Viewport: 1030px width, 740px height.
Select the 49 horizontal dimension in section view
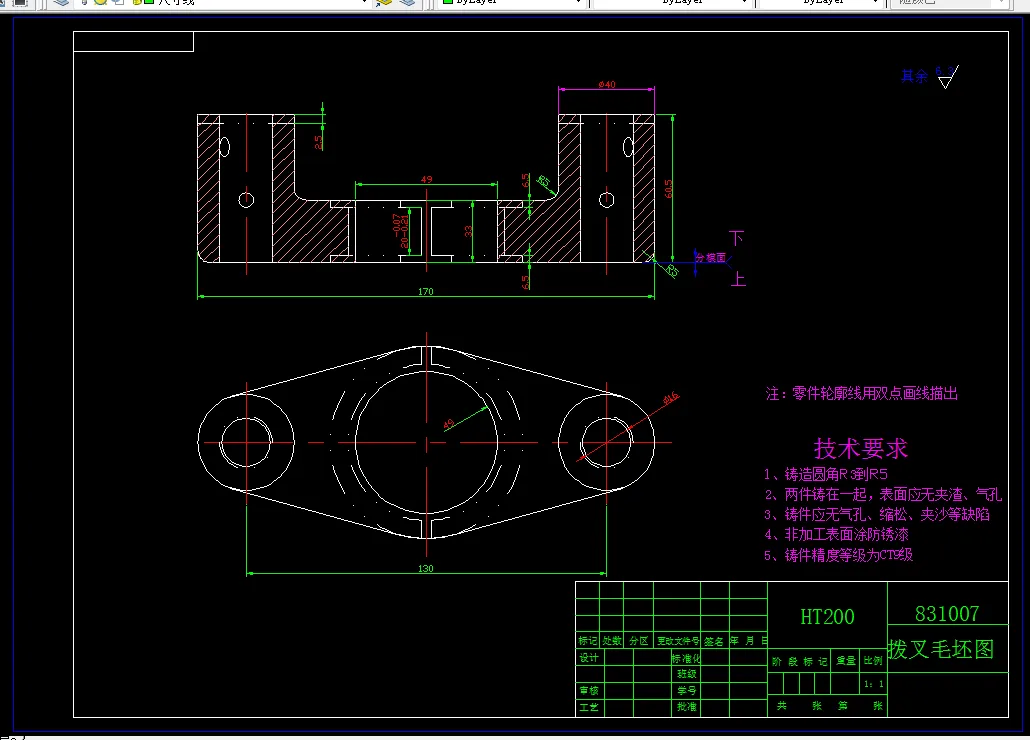[426, 179]
